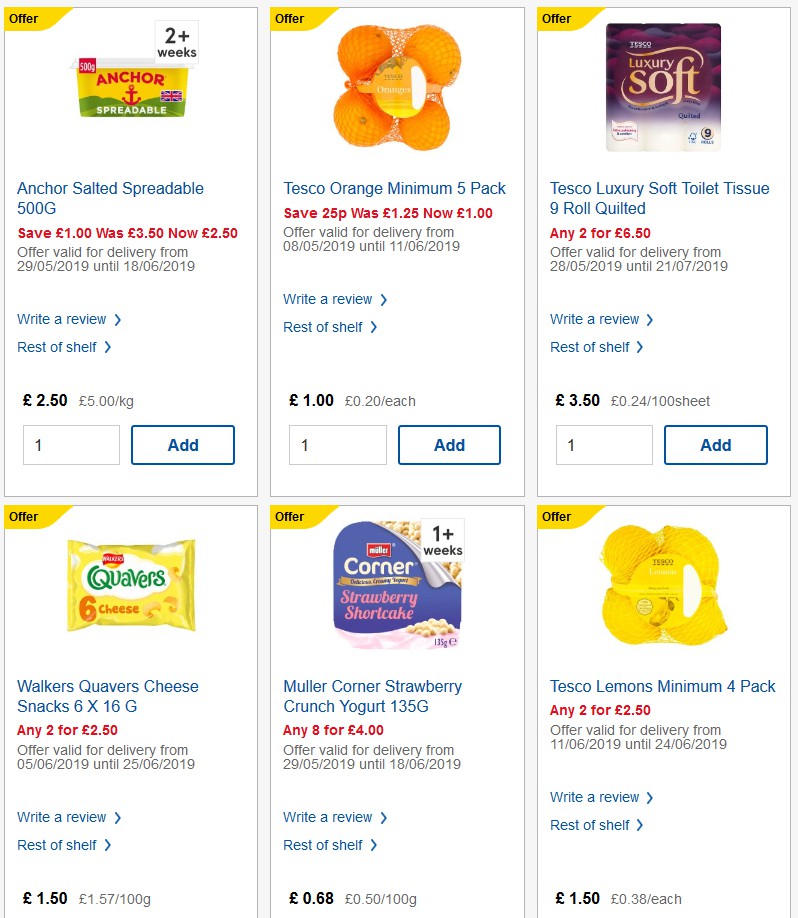
Task: Select the quantity field for Anchor Spreadable
Action: coord(71,444)
